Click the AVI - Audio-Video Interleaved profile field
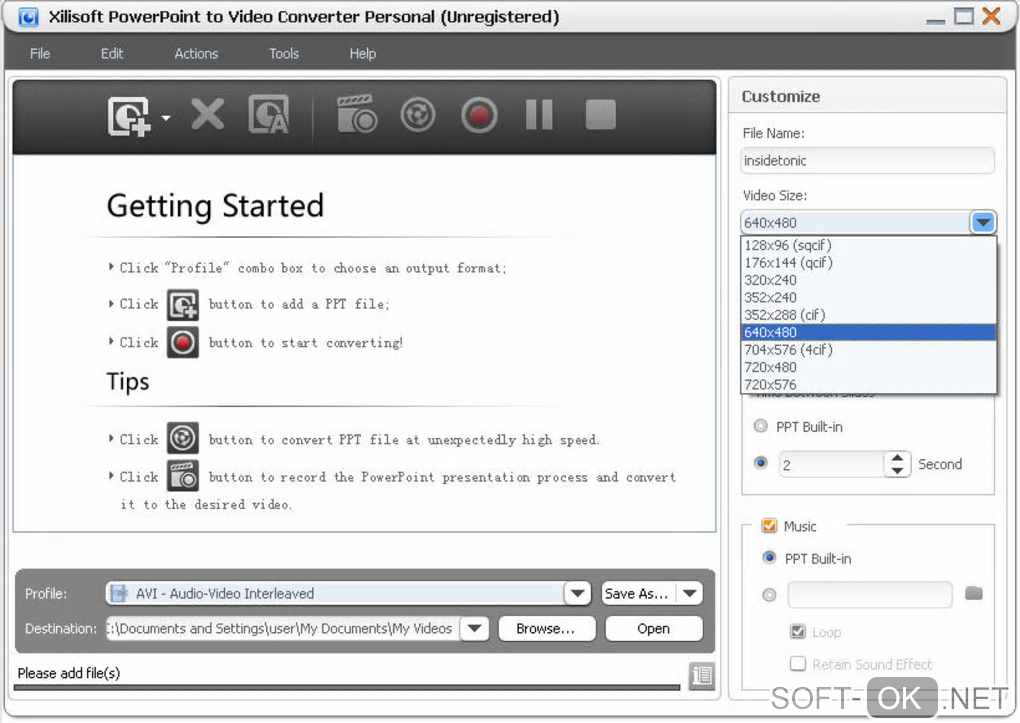Image resolution: width=1020 pixels, height=723 pixels. (336, 593)
